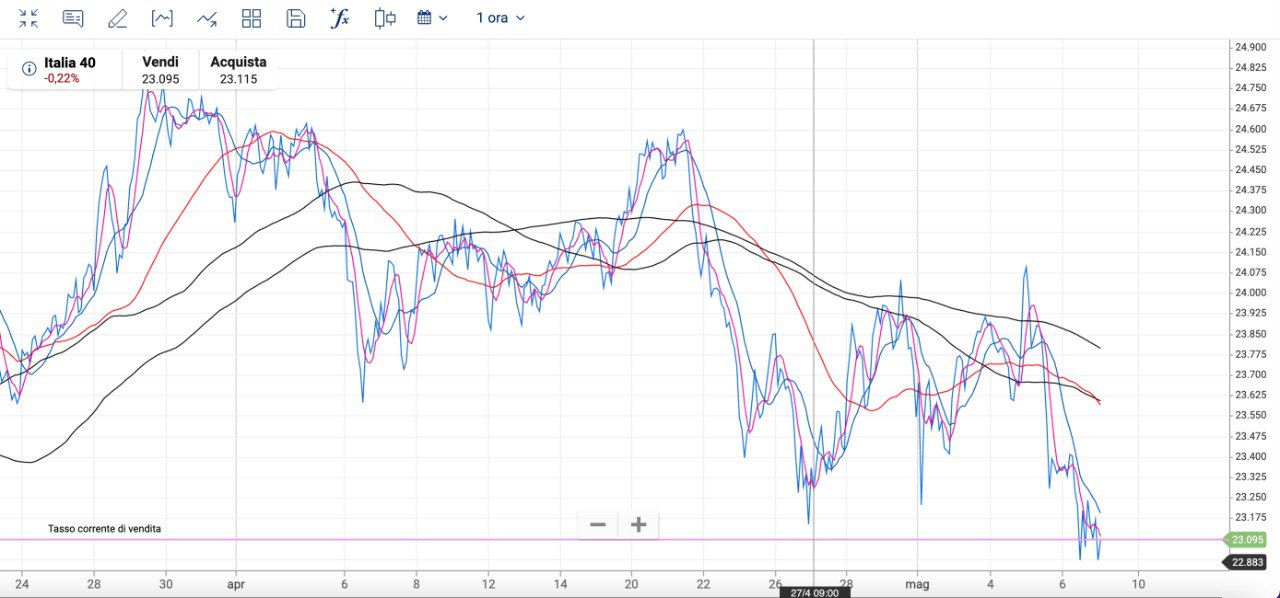Click the 23.850 price axis label
The width and height of the screenshot is (1280, 598).
pyautogui.click(x=1250, y=334)
